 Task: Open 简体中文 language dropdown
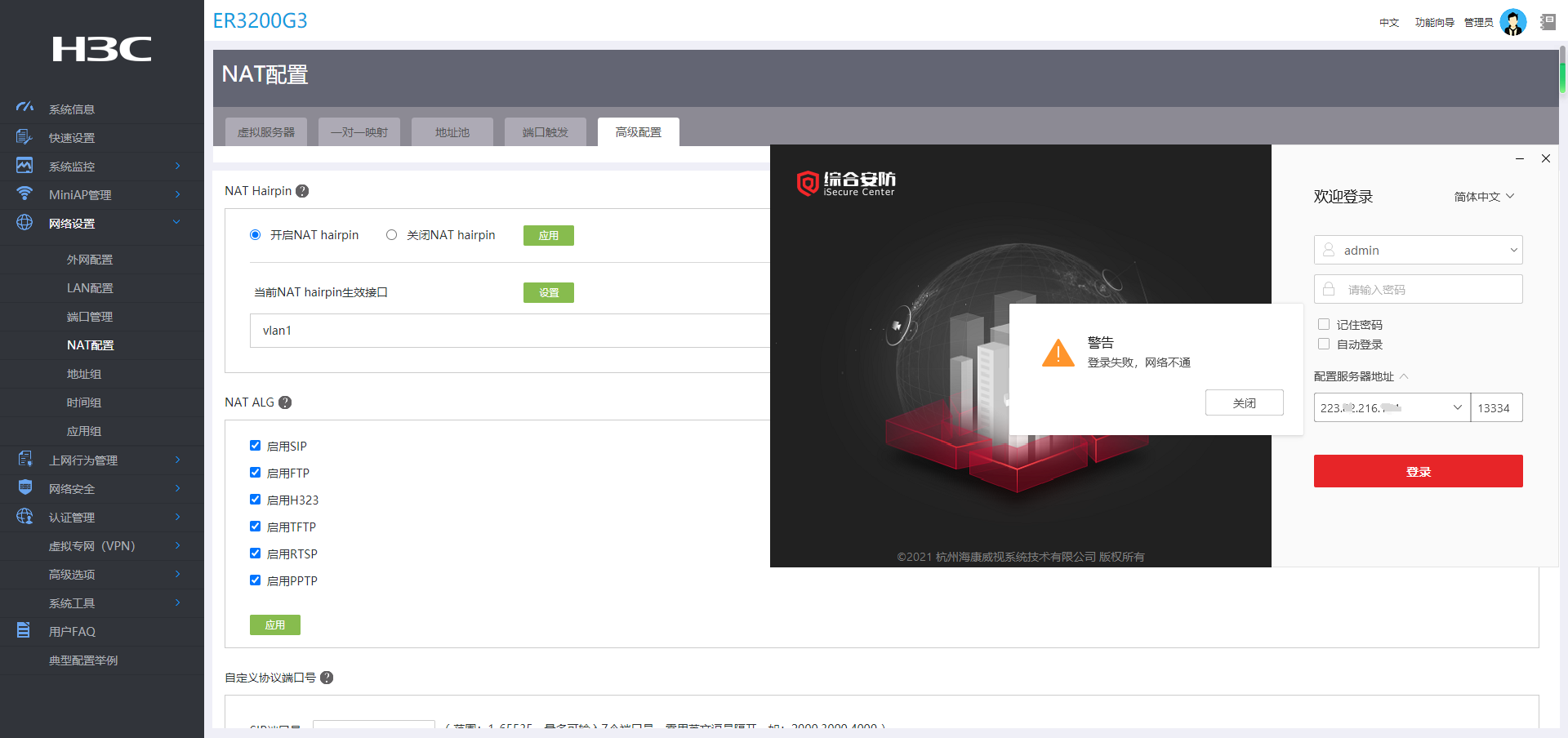tap(1484, 197)
